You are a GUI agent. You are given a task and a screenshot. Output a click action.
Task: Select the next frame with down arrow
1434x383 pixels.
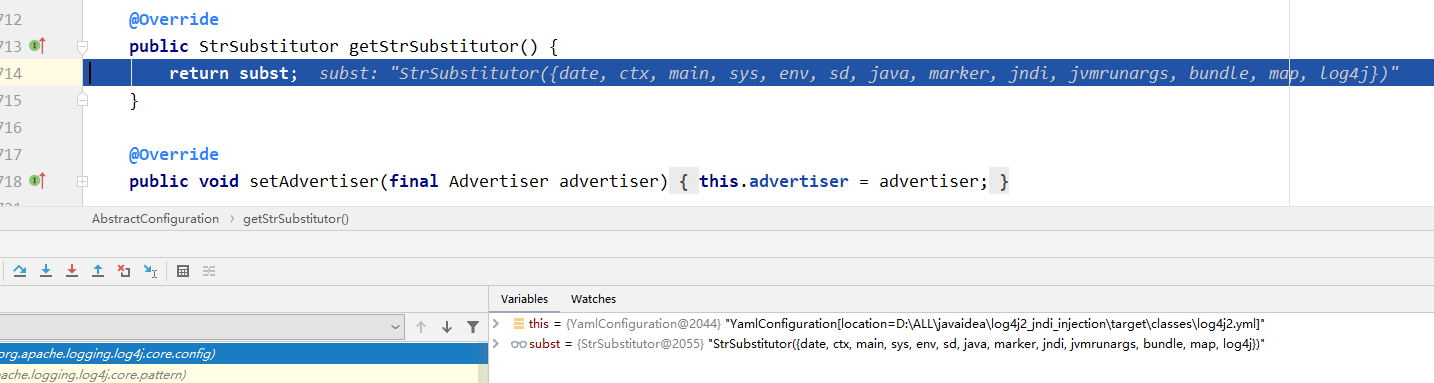click(447, 327)
